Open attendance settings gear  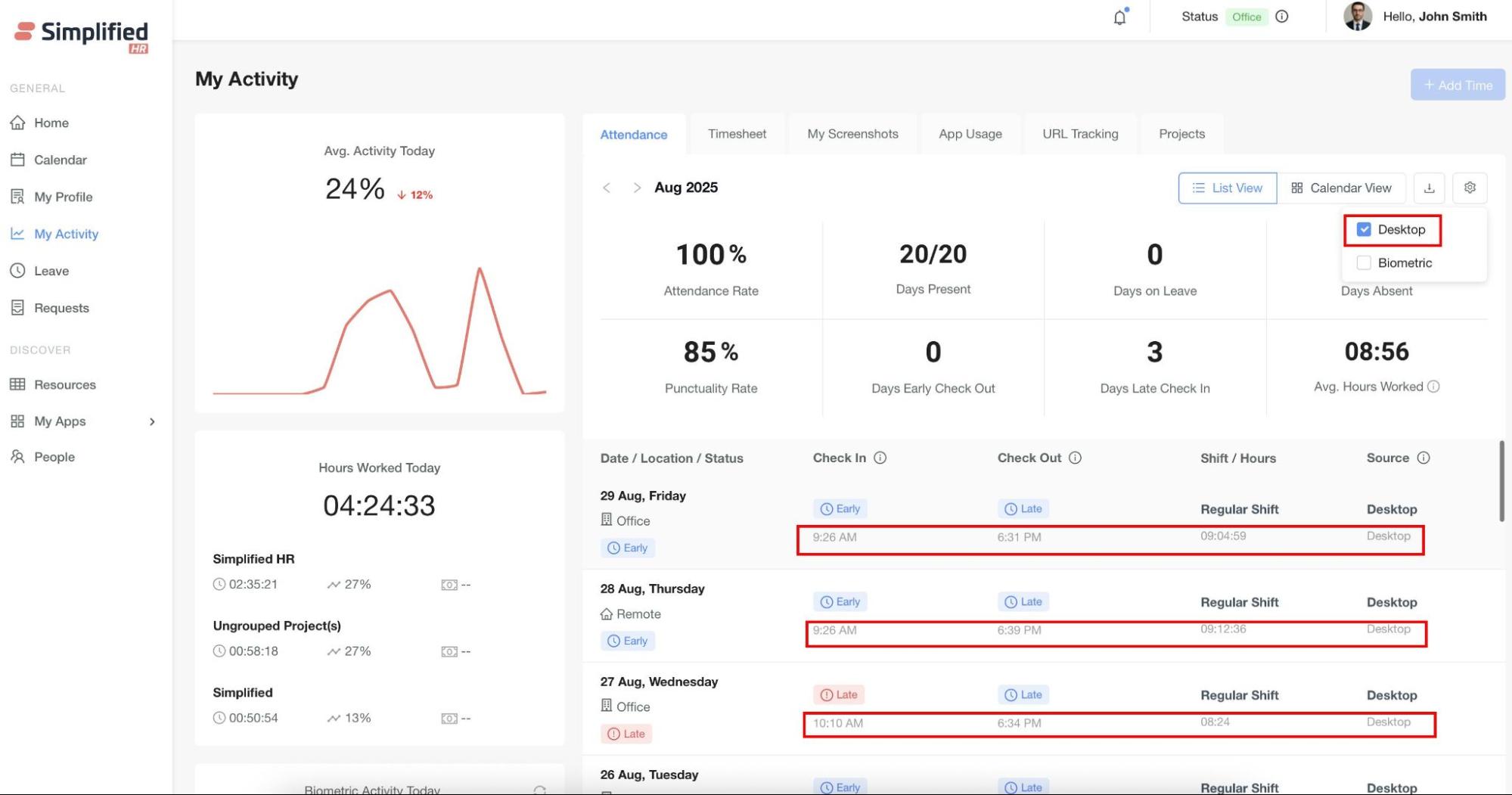1469,188
